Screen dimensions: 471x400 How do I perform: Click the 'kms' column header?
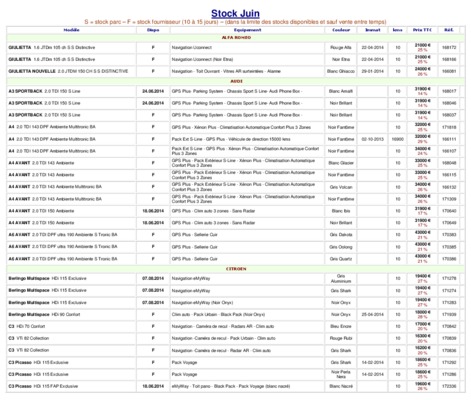397,30
